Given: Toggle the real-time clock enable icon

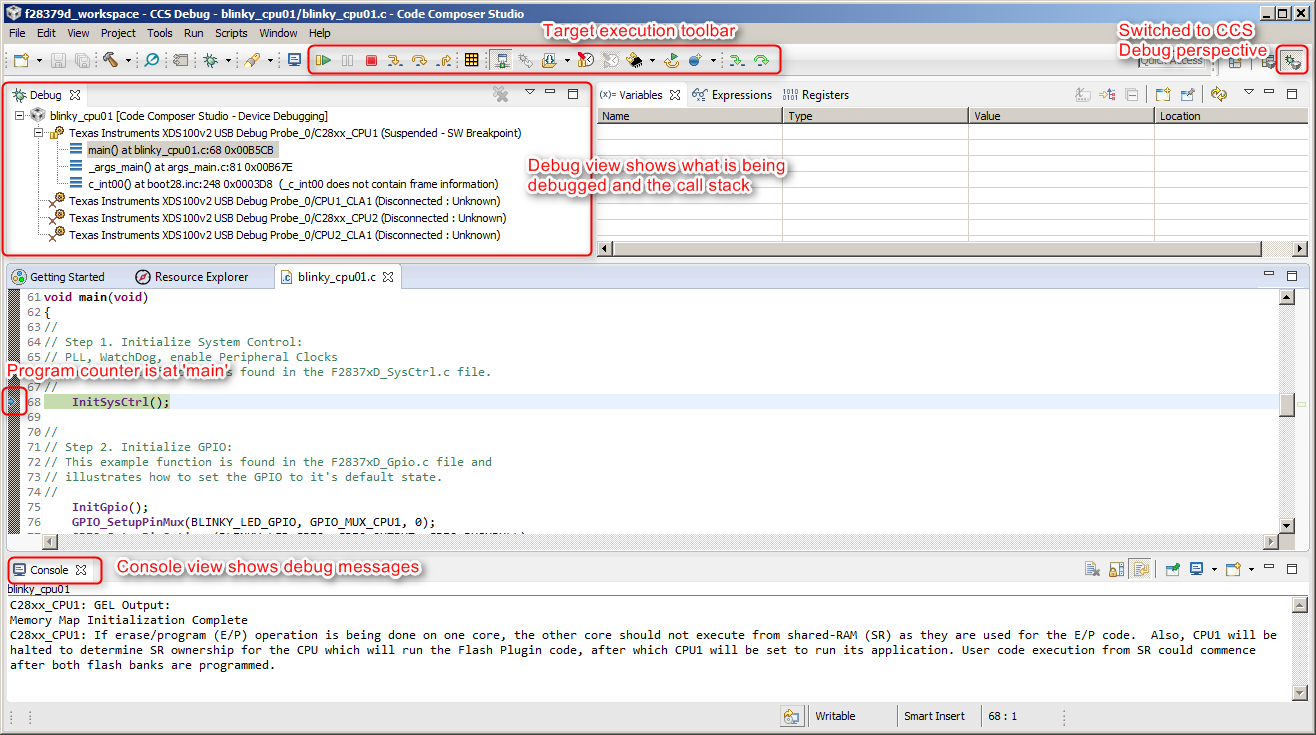Looking at the screenshot, I should coord(585,60).
